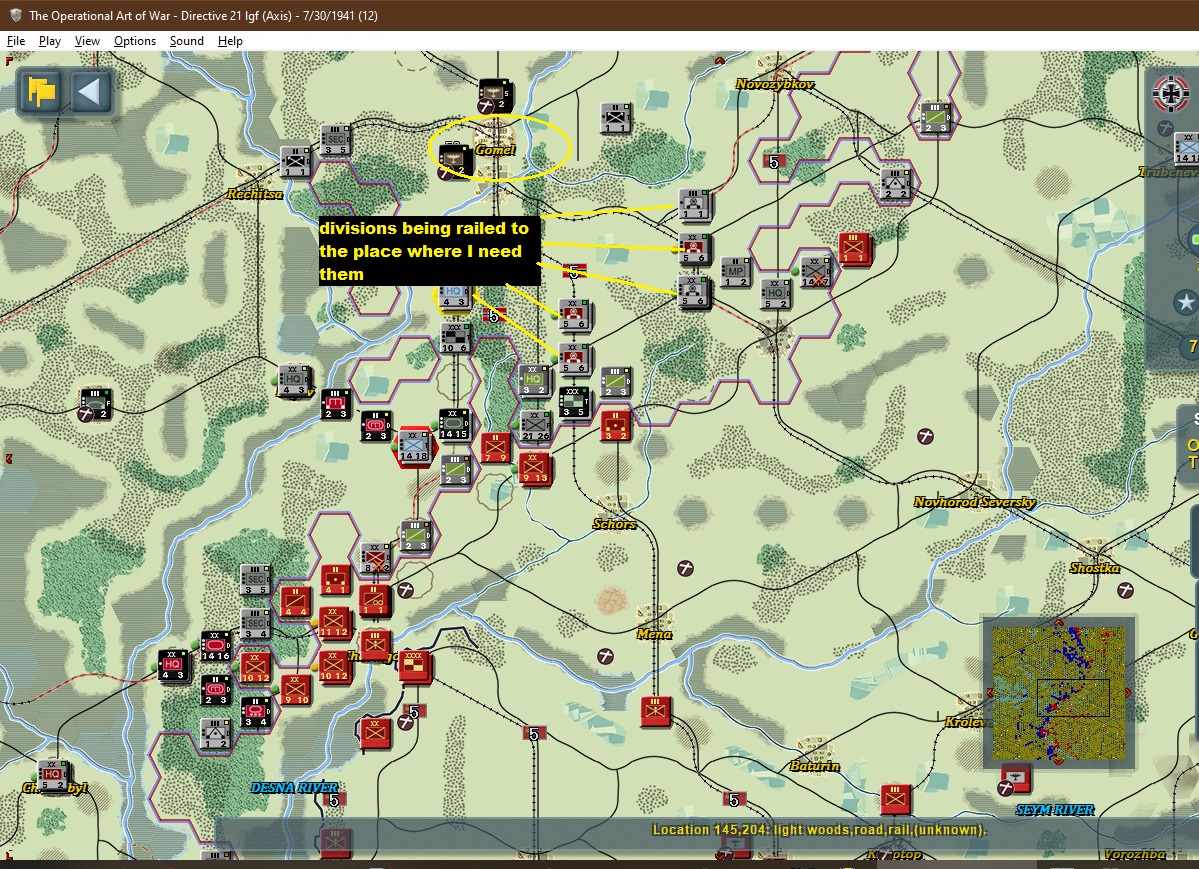
Task: Select the blue infantry counter 14 18
Action: coord(414,447)
